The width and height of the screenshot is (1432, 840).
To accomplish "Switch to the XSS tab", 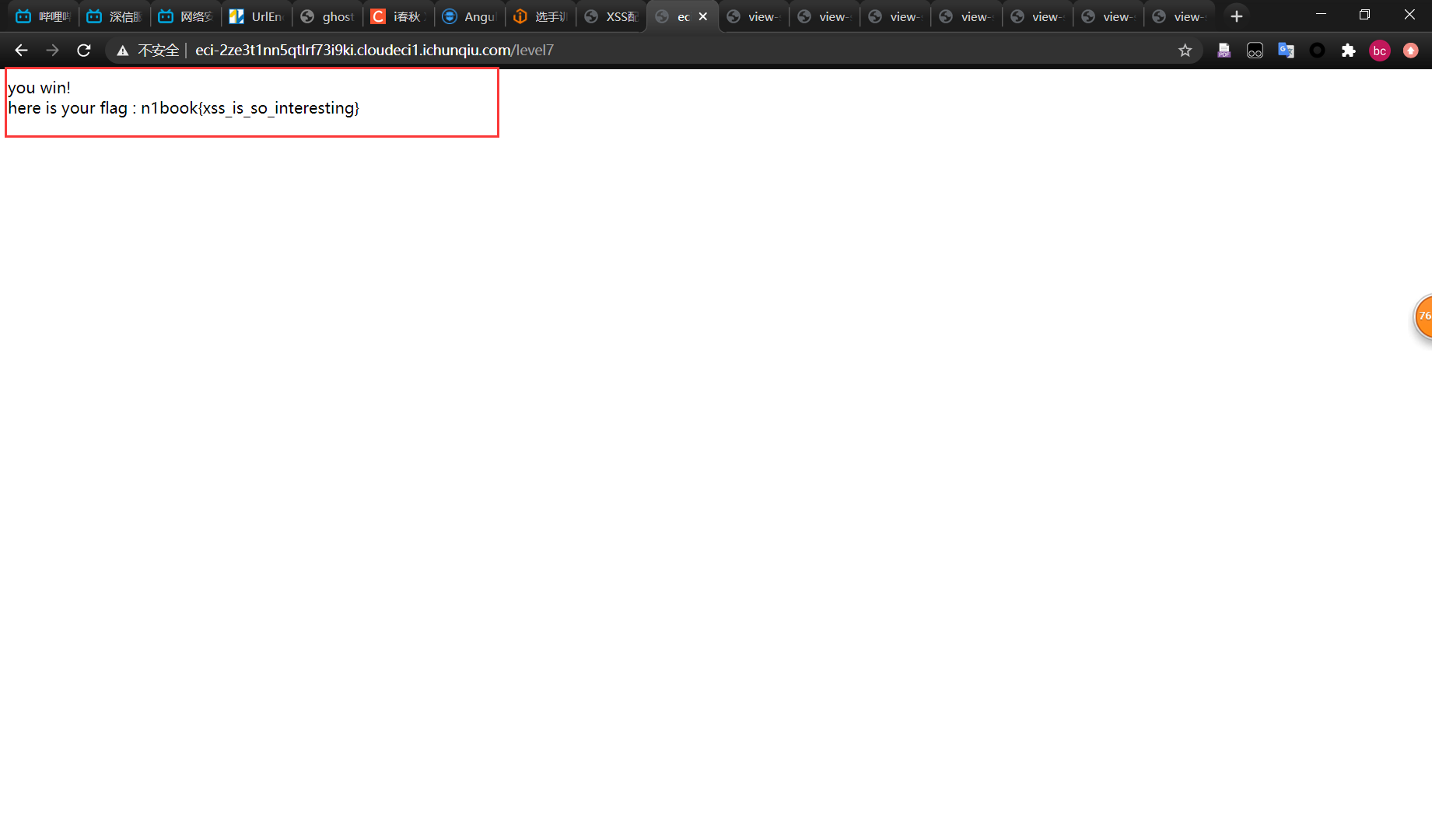I will coord(611,16).
